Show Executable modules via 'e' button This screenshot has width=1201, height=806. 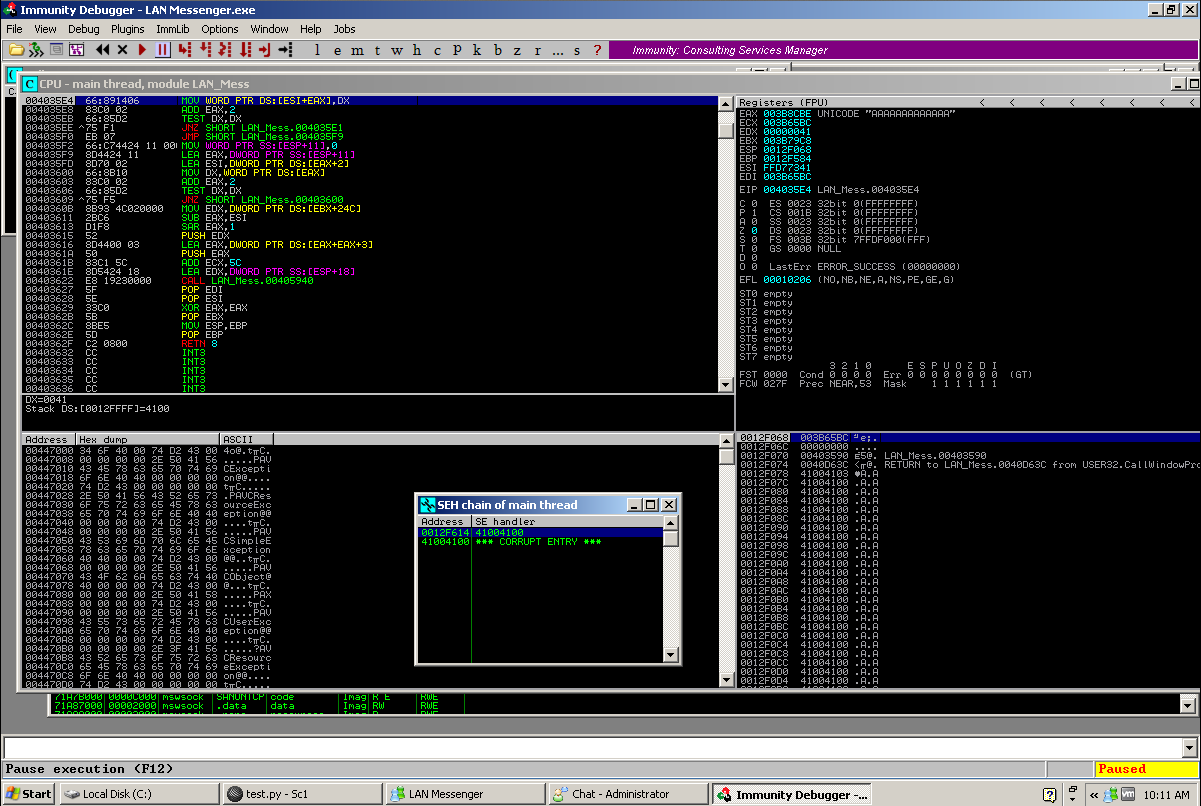[x=337, y=49]
